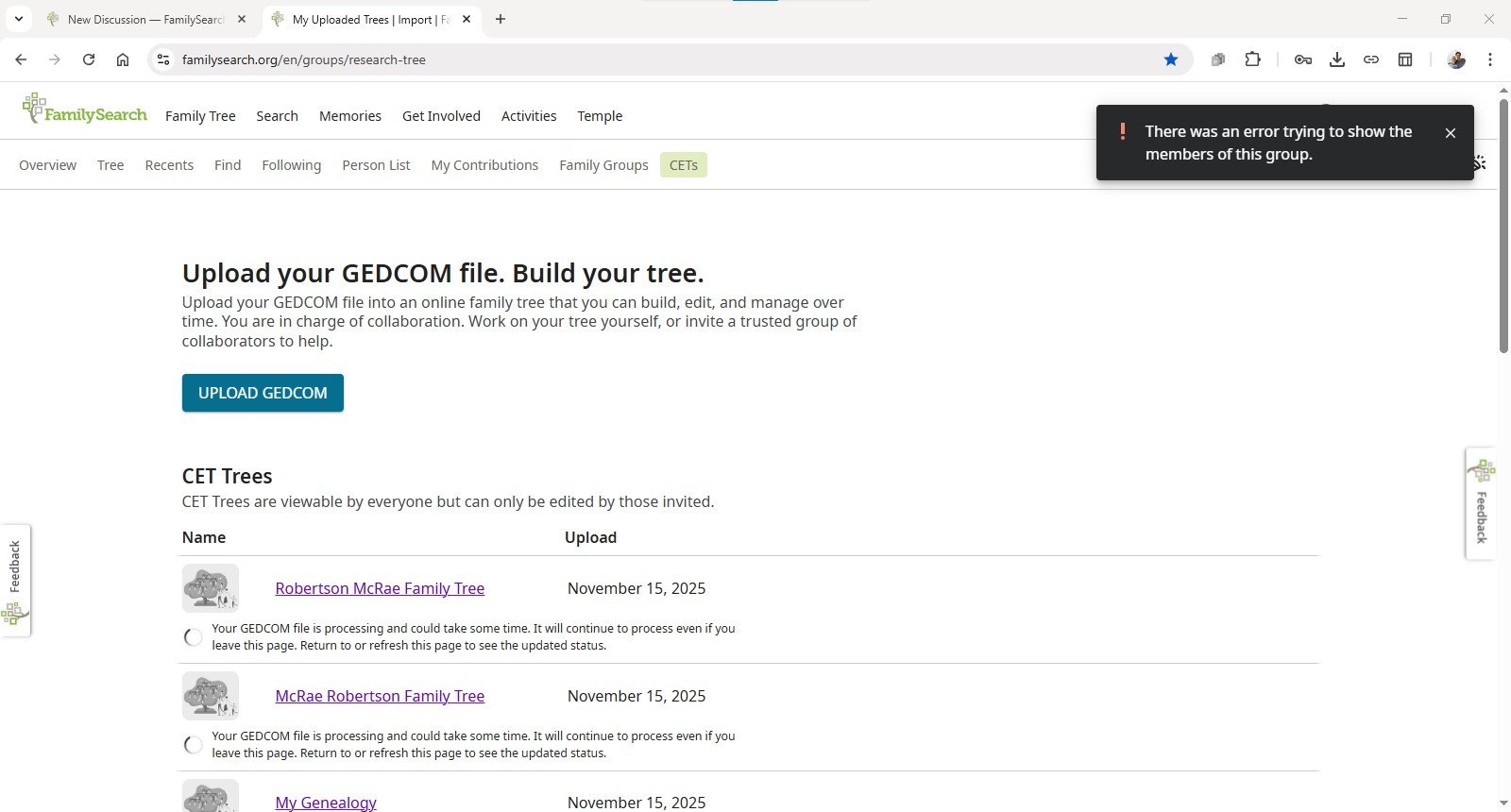
Task: Open the password key icon
Action: coord(1303,59)
